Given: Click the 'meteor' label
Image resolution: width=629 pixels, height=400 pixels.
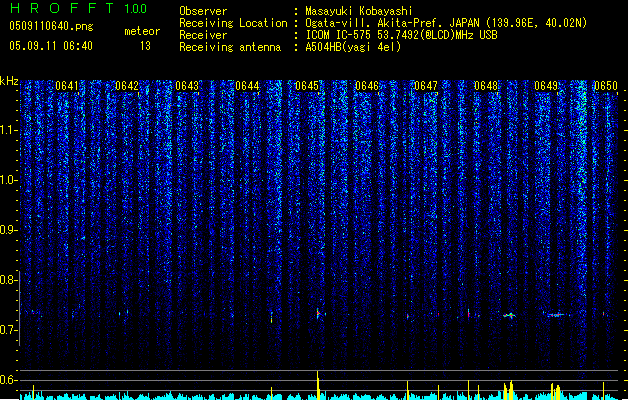Looking at the screenshot, I should coord(142,31).
